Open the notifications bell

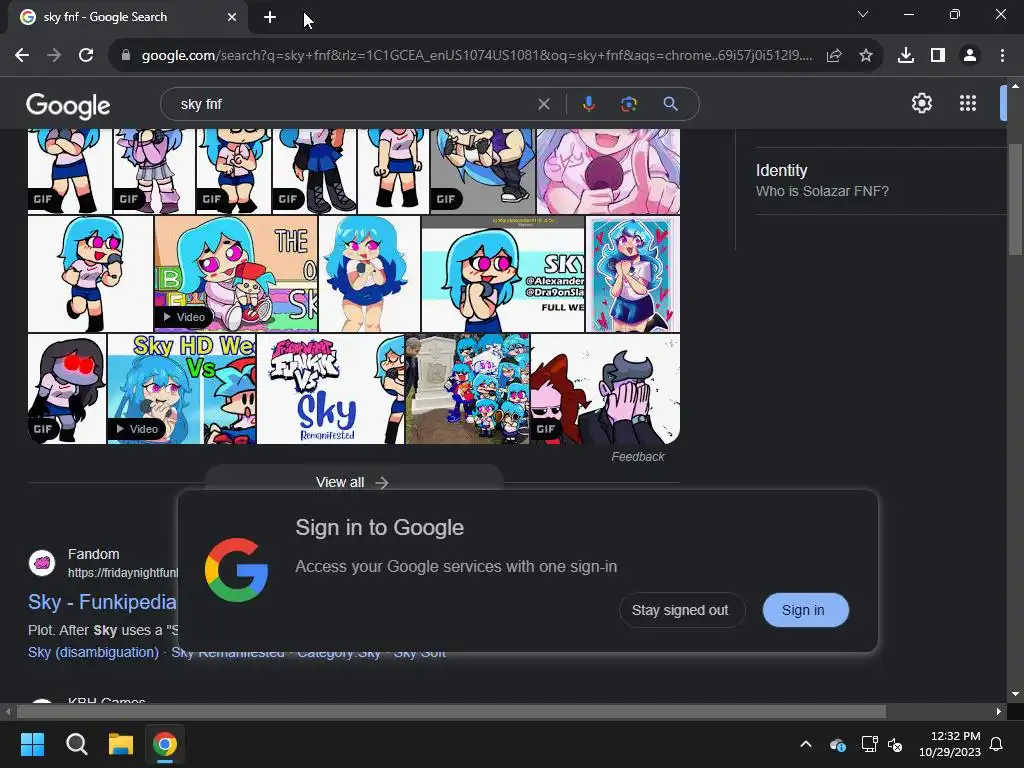[997, 744]
